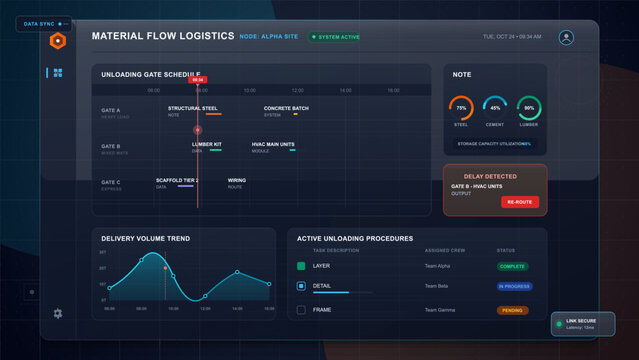This screenshot has width=639, height=360.
Task: Select the Structural Steel schedule entry
Action: pyautogui.click(x=194, y=111)
